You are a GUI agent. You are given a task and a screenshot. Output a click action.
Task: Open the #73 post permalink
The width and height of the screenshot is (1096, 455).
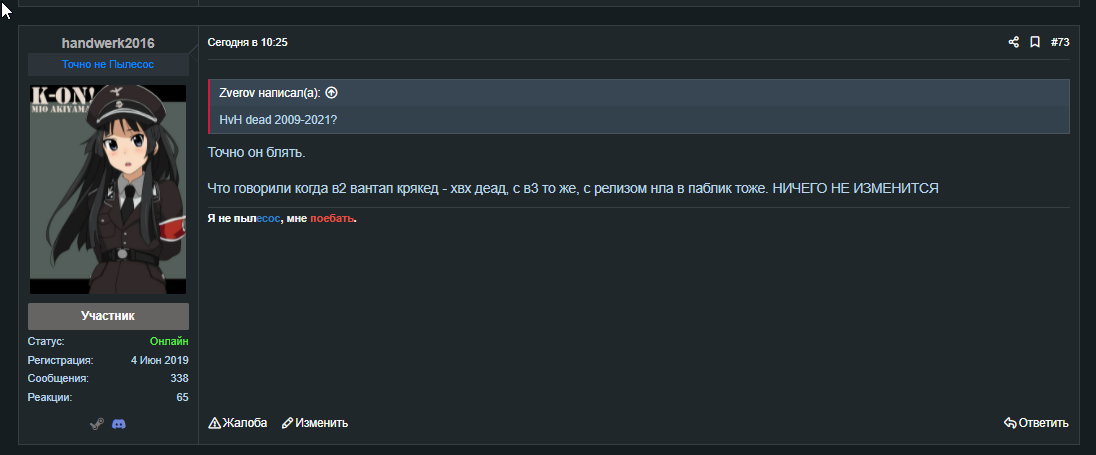(1060, 42)
